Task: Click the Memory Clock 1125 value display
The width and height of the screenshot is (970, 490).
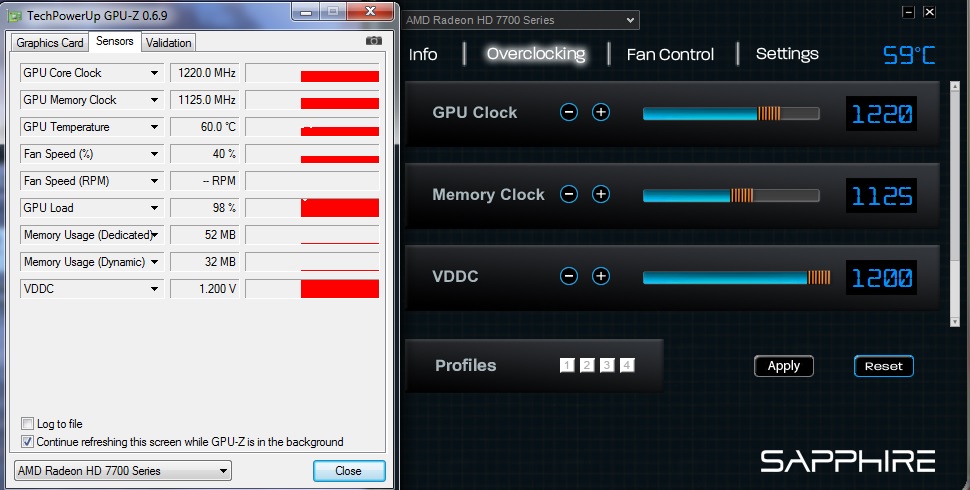Action: point(882,196)
